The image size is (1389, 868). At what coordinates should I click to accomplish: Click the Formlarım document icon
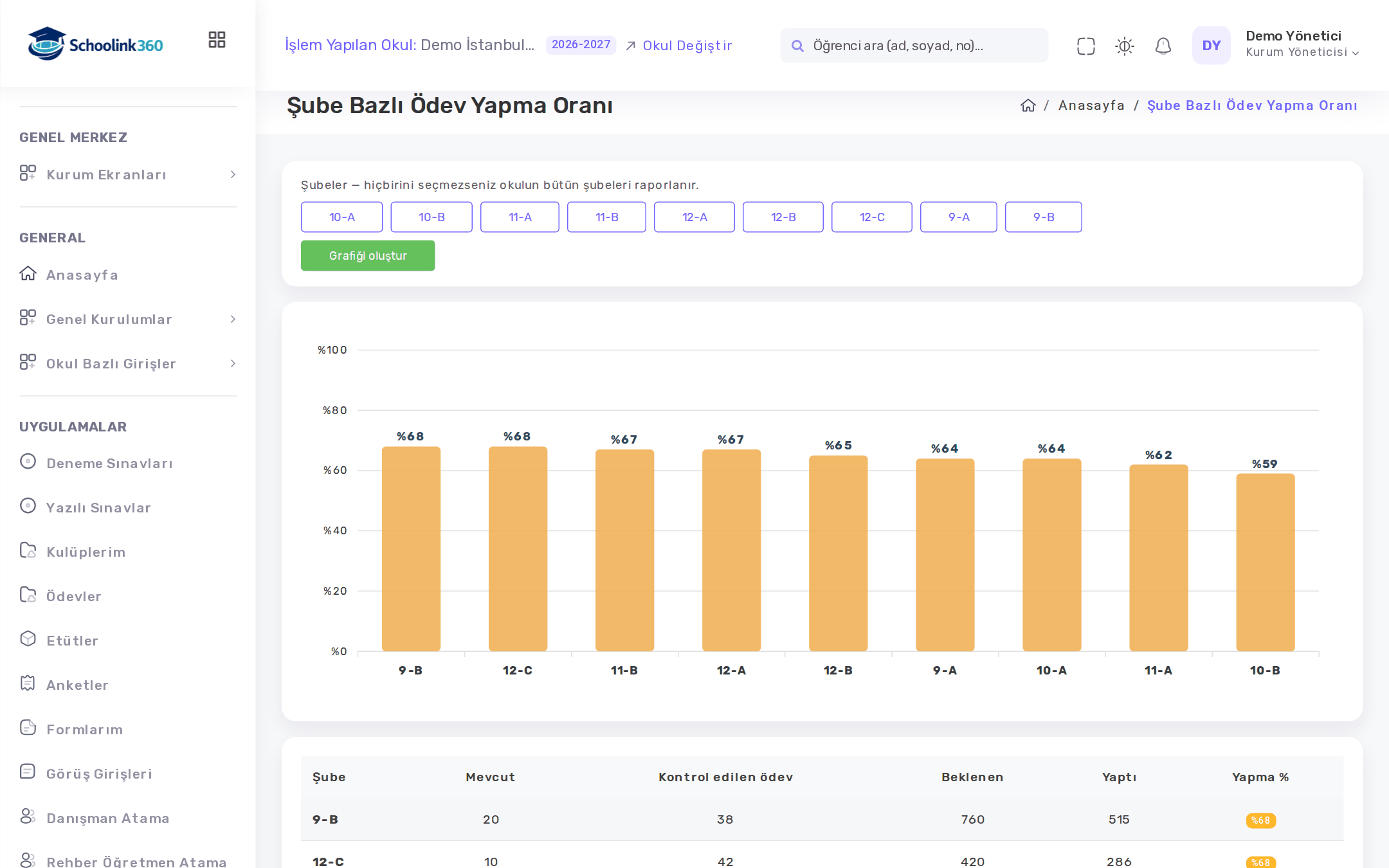(x=28, y=727)
